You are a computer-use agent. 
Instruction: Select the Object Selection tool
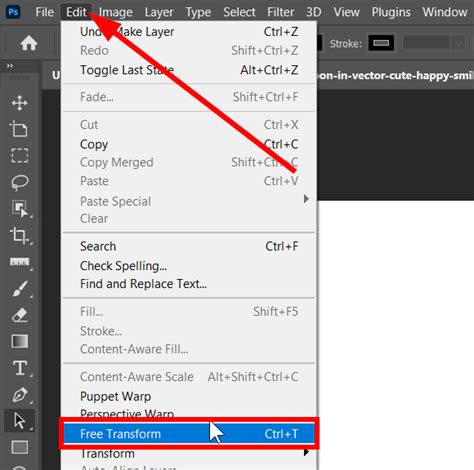coord(21,209)
